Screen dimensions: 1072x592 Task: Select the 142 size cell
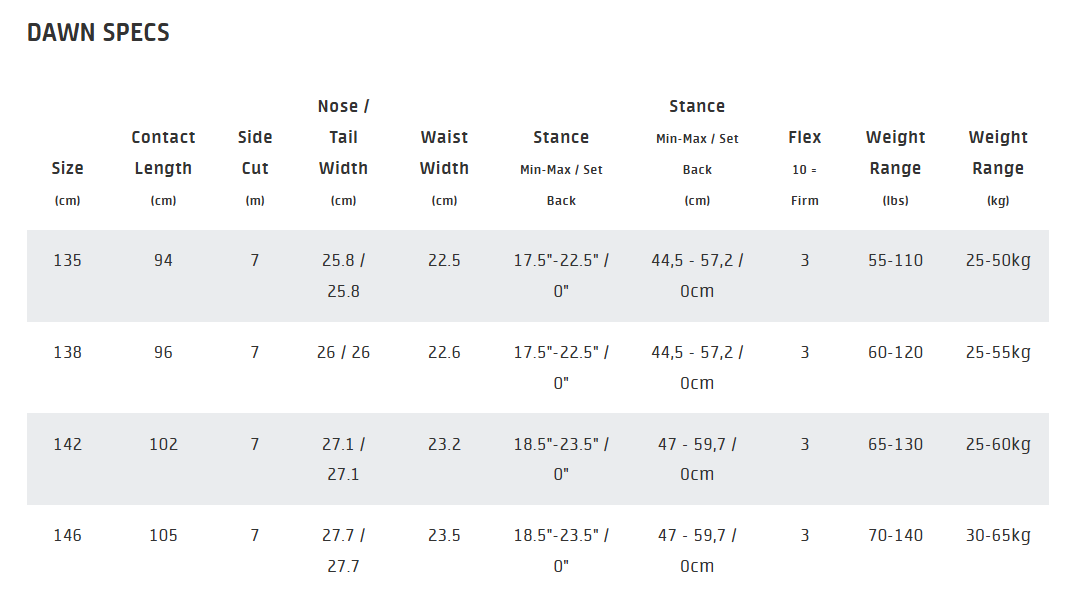click(x=68, y=444)
